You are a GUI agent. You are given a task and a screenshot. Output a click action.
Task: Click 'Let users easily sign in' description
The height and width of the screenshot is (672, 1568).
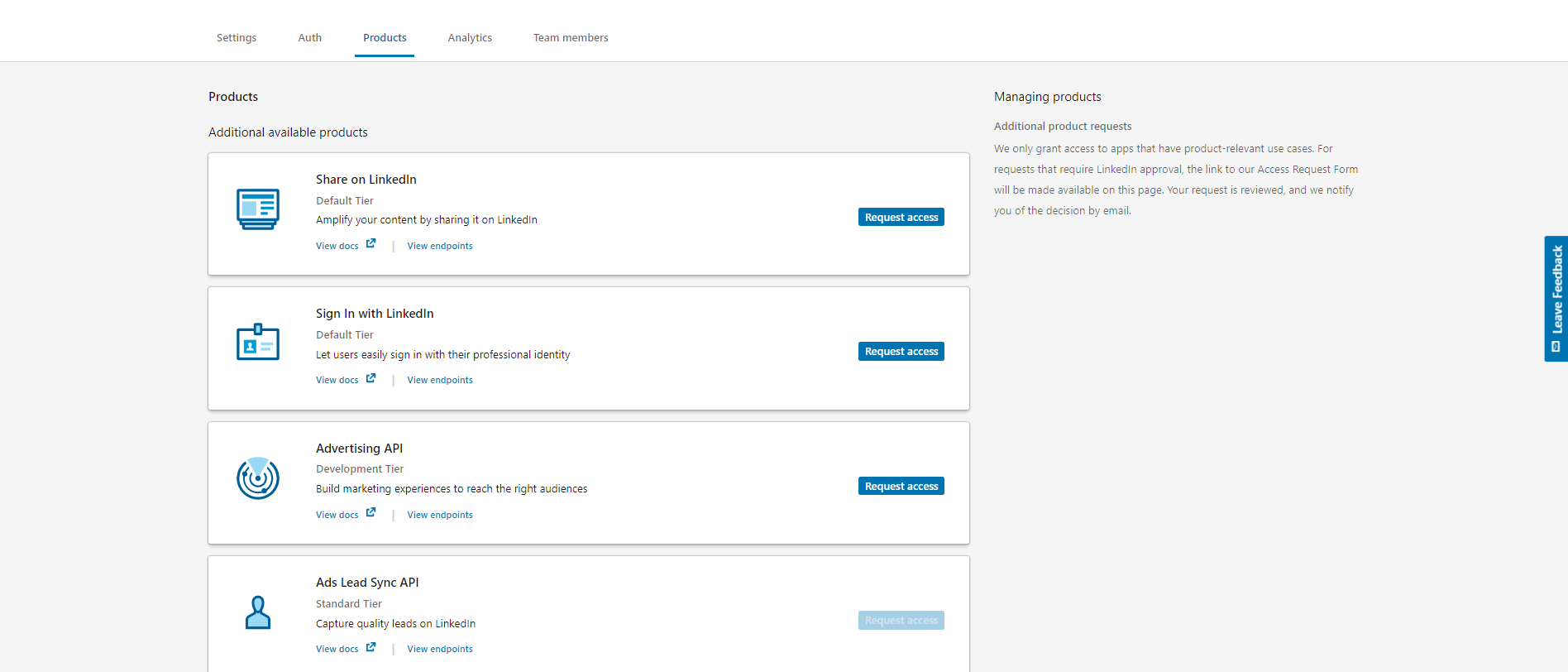coord(443,355)
